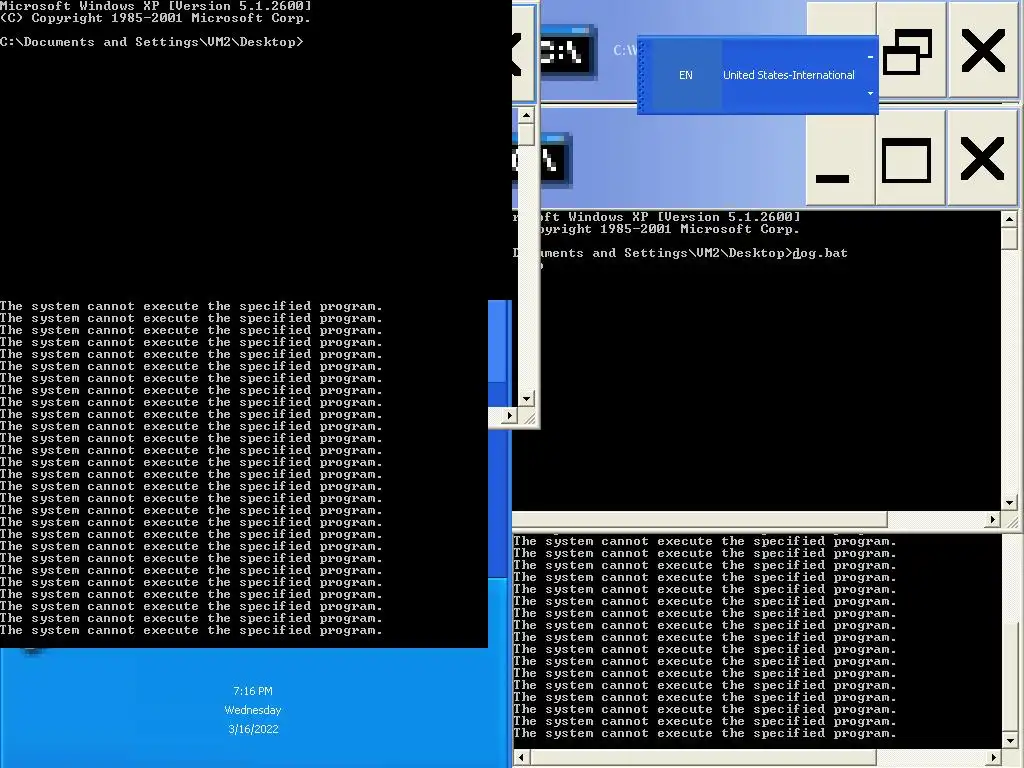Open the language bar options arrow
Screen dimensions: 1024x768
870,93
